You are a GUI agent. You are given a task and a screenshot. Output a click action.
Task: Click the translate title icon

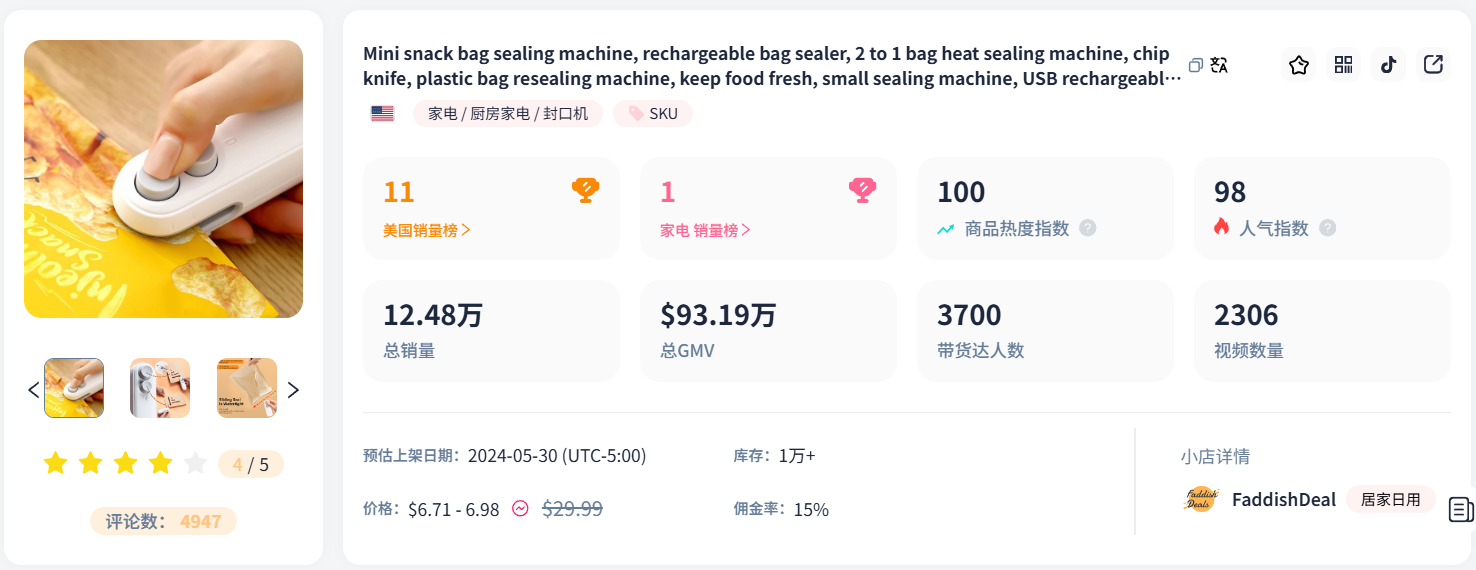tap(1219, 66)
